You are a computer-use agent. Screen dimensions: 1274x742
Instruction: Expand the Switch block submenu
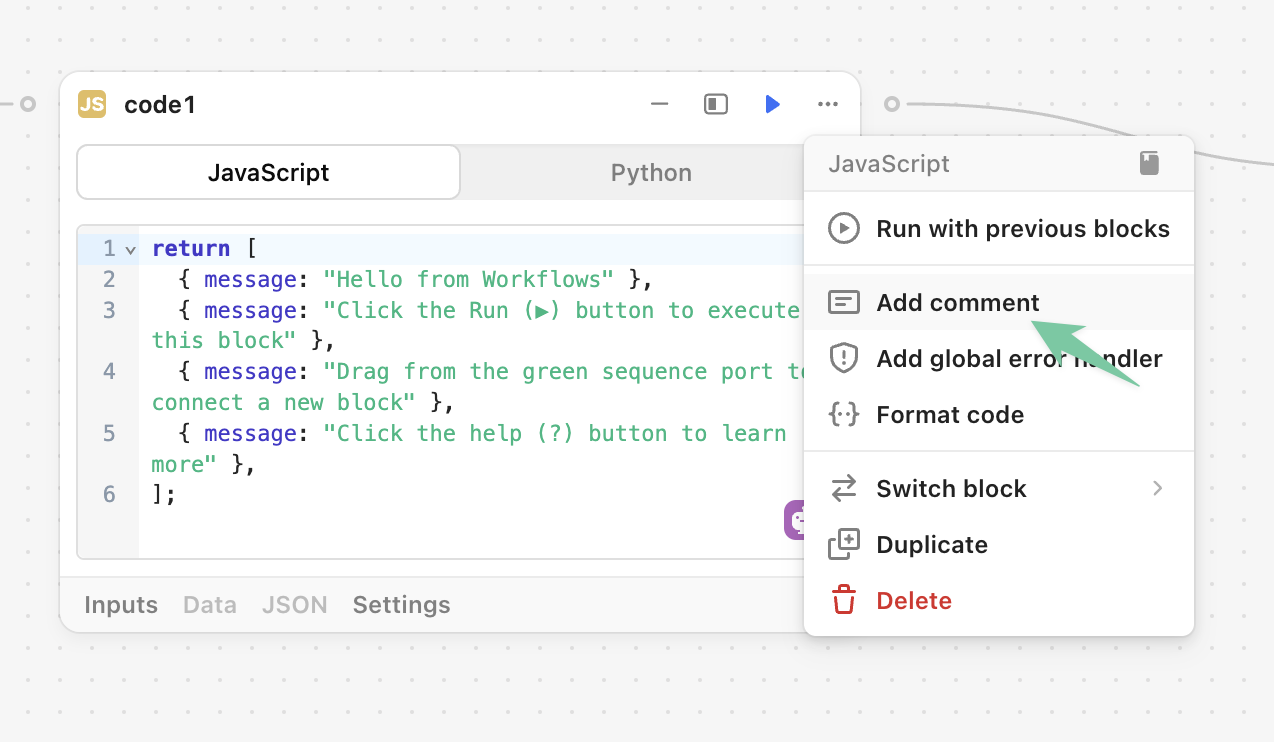(1157, 489)
